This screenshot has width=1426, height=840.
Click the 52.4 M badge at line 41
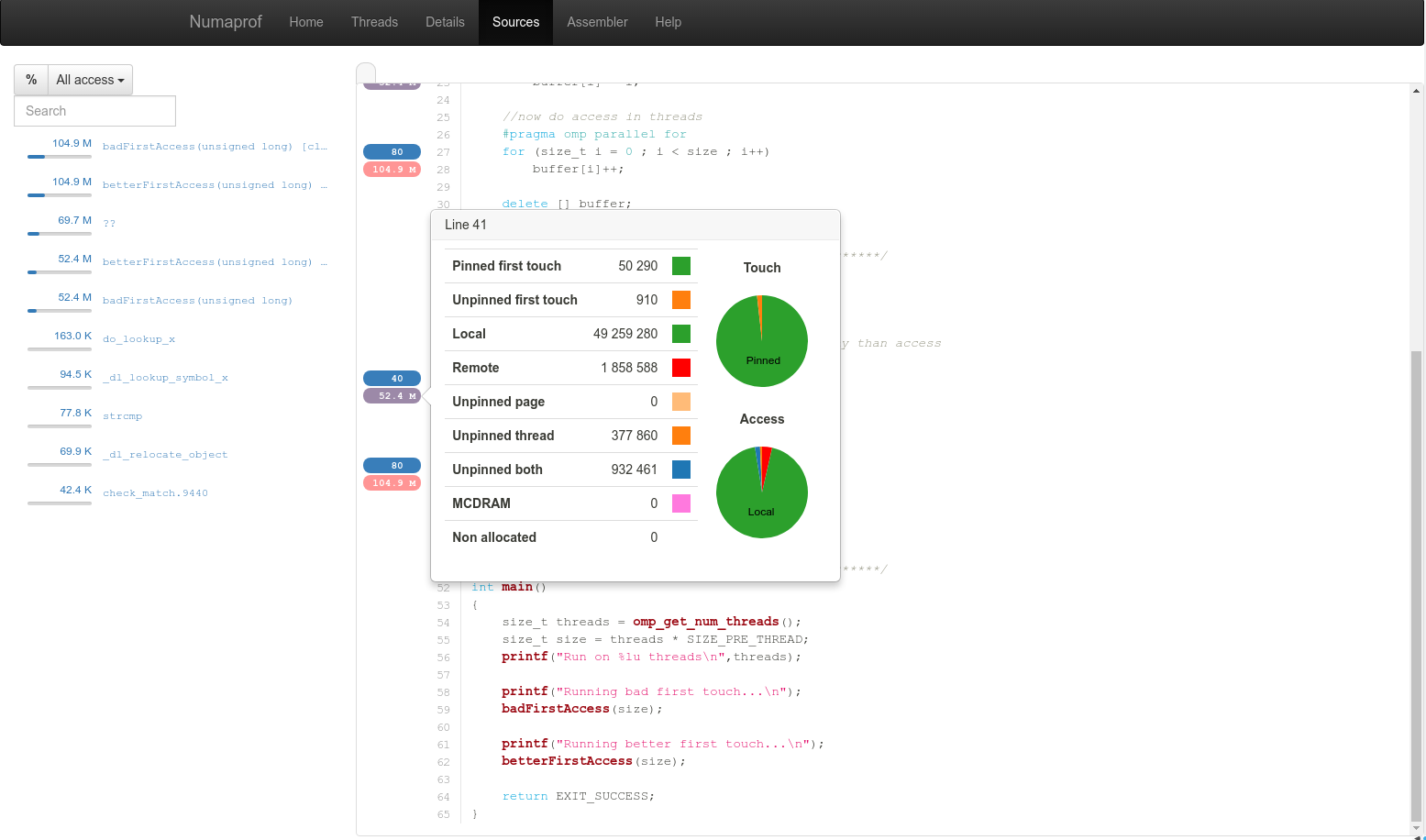pos(392,396)
